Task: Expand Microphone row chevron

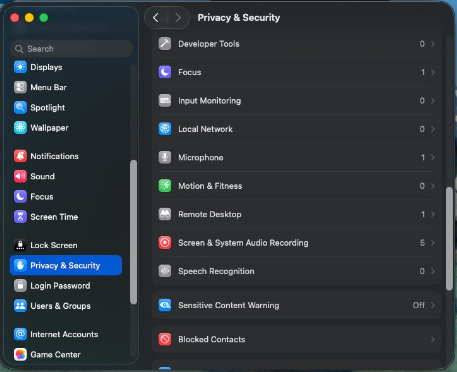Action: pyautogui.click(x=433, y=157)
